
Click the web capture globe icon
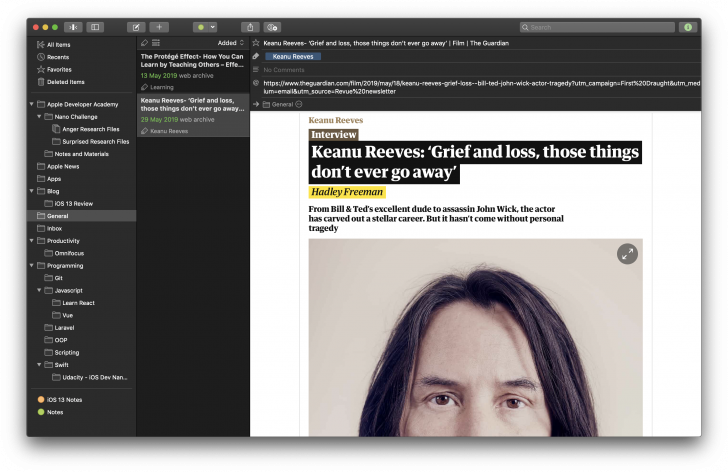pyautogui.click(x=273, y=27)
